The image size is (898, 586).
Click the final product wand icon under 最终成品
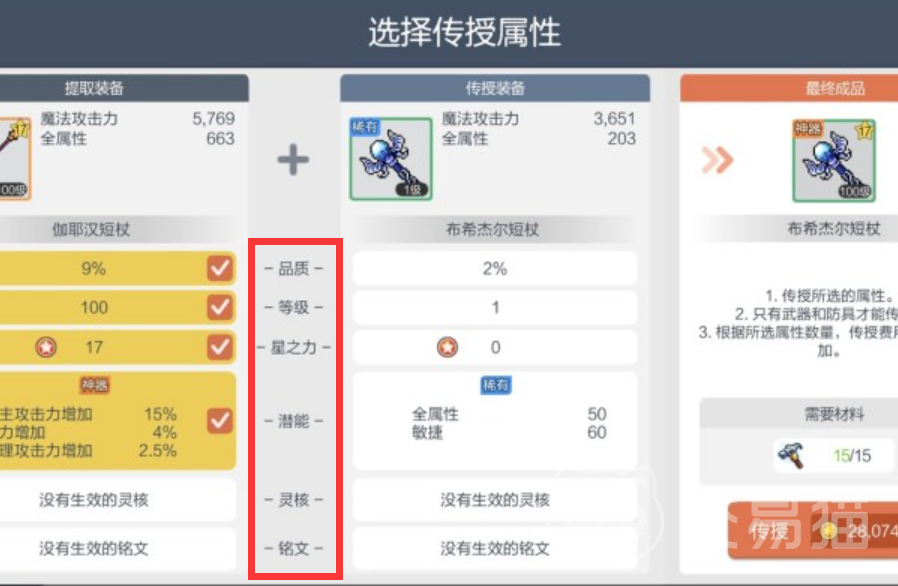[x=834, y=160]
